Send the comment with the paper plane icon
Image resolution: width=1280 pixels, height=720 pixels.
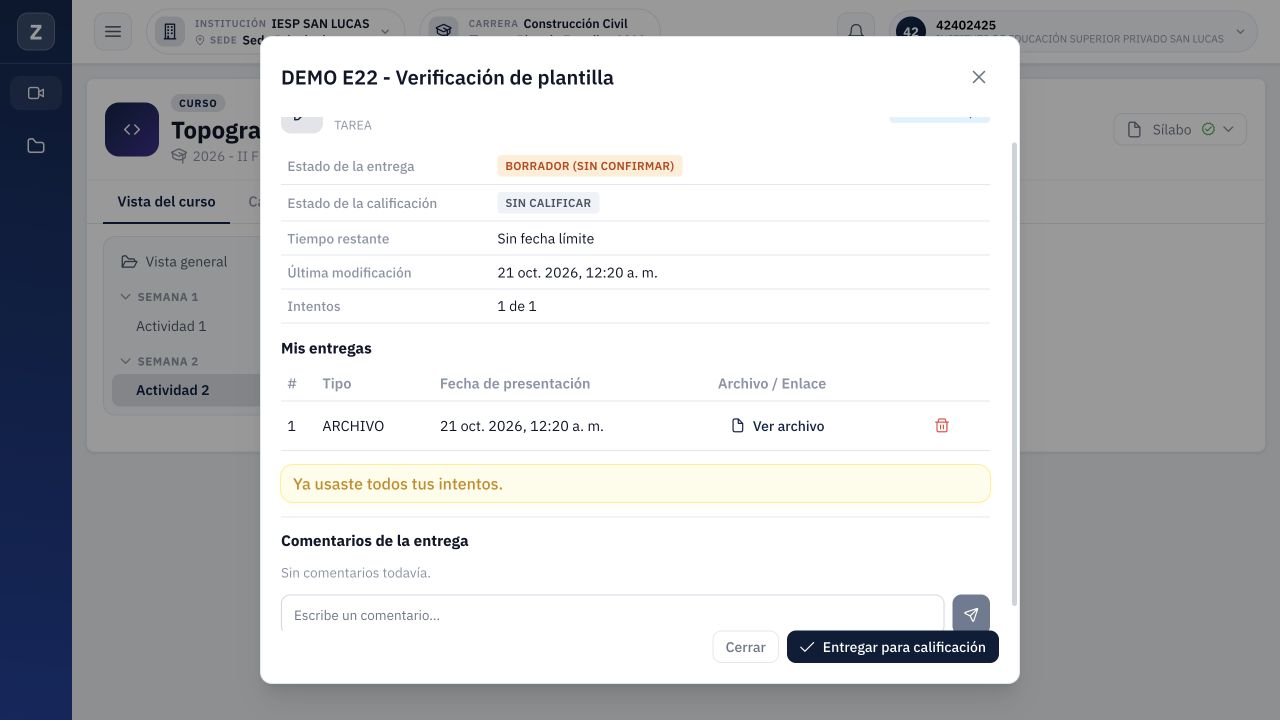coord(971,614)
